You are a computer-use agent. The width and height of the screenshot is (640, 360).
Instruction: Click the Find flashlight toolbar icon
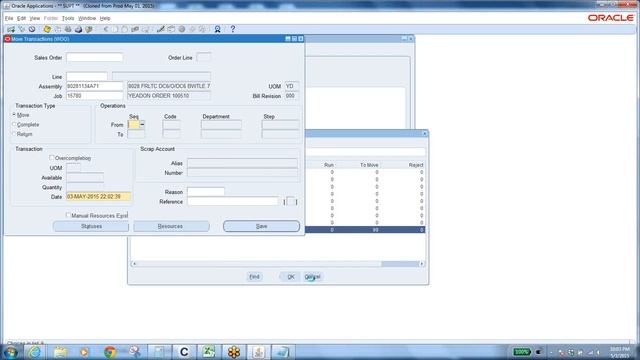pyautogui.click(x=22, y=29)
